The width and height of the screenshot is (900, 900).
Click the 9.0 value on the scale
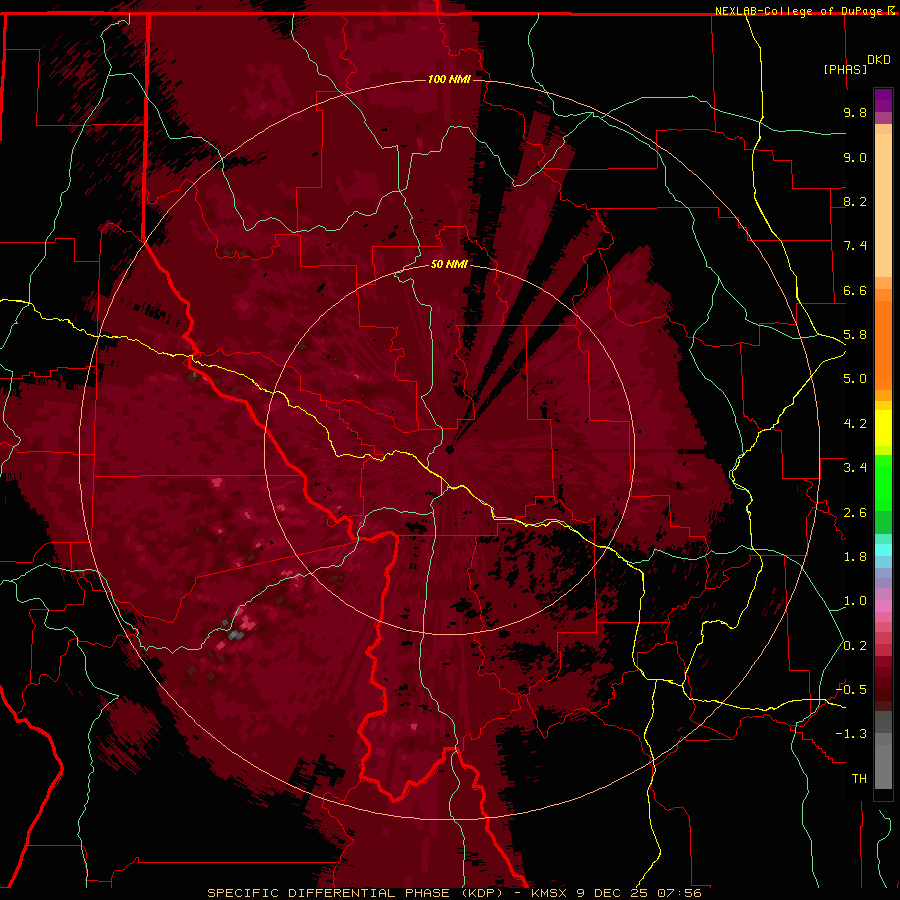855,157
